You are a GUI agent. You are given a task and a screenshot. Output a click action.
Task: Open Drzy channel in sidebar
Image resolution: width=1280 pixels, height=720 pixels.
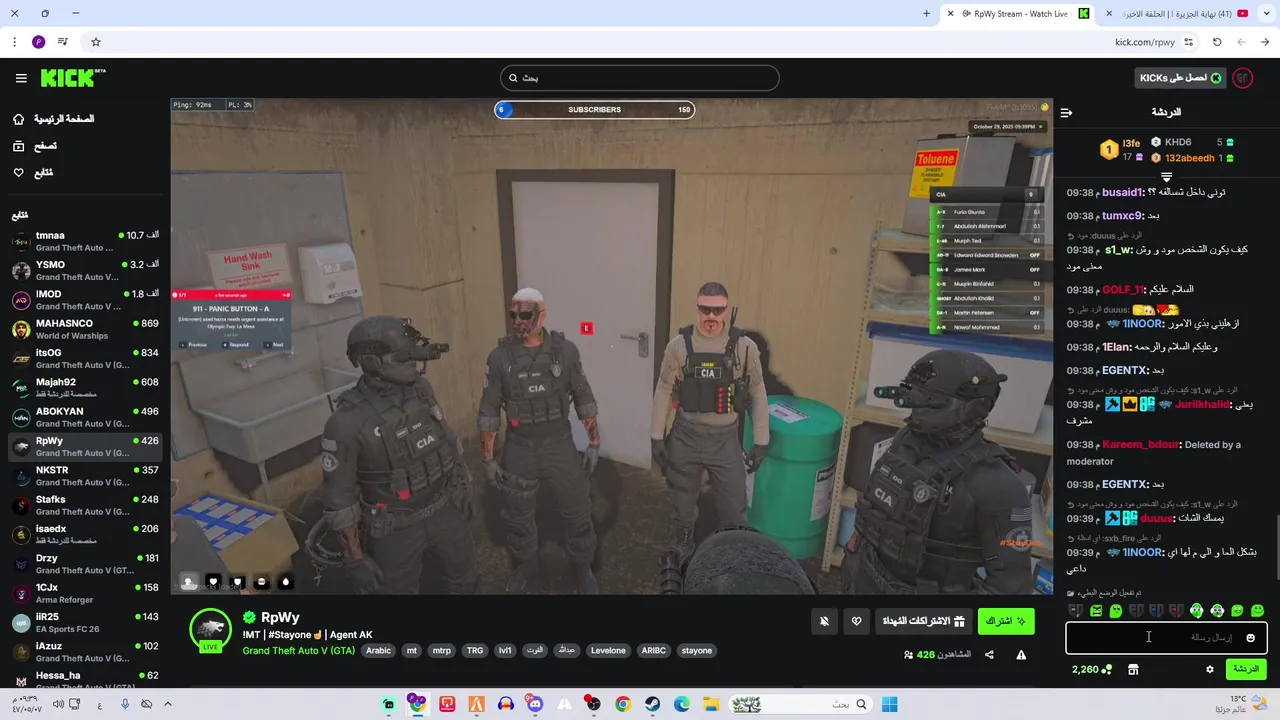click(x=85, y=564)
